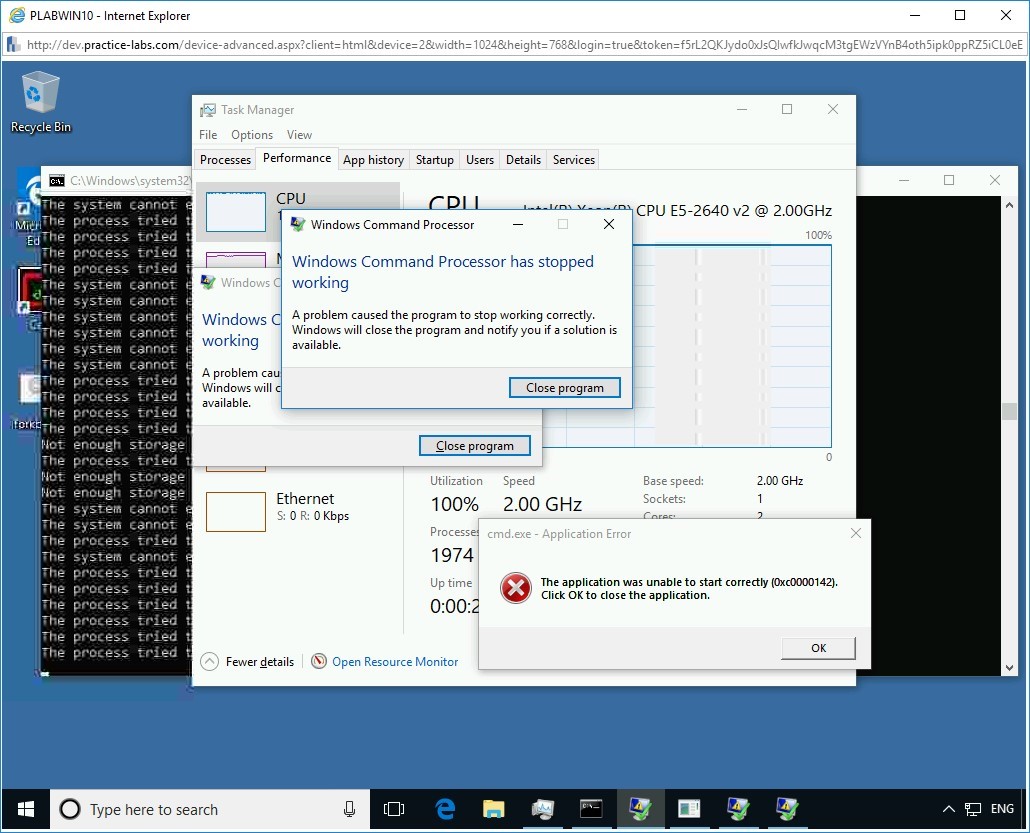
Task: Click the Windows Start button
Action: click(x=23, y=809)
